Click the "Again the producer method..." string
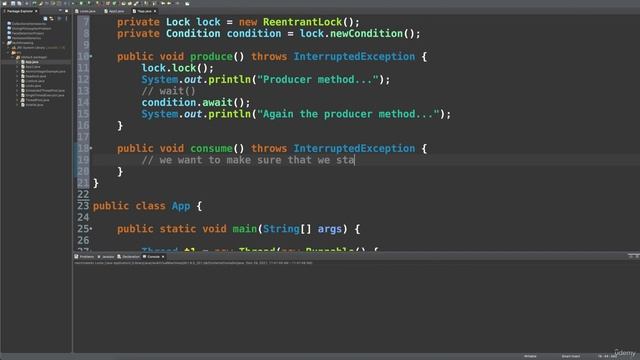Image resolution: width=640 pixels, height=360 pixels. click(x=348, y=114)
